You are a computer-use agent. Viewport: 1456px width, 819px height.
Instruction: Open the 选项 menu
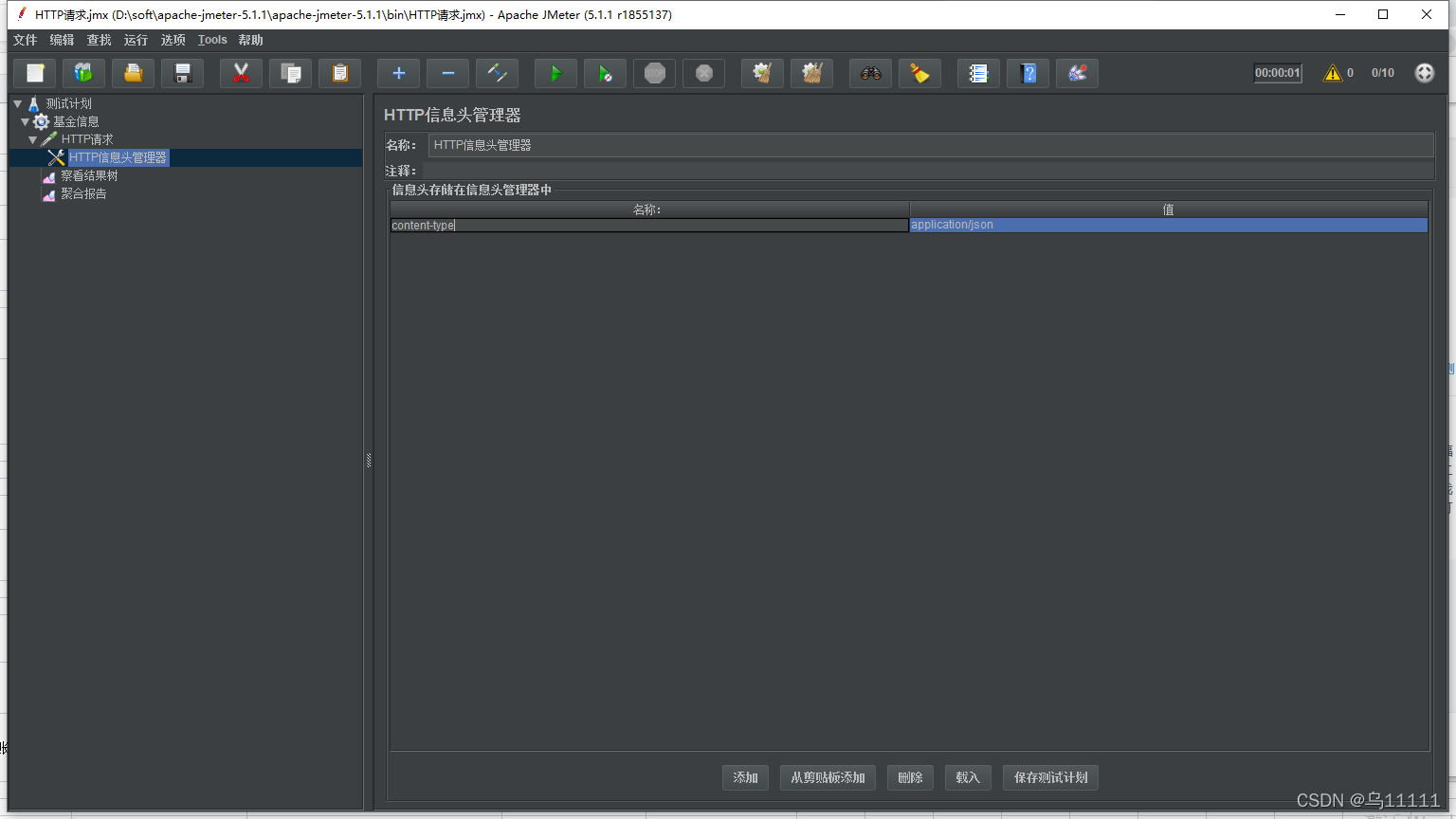point(173,40)
